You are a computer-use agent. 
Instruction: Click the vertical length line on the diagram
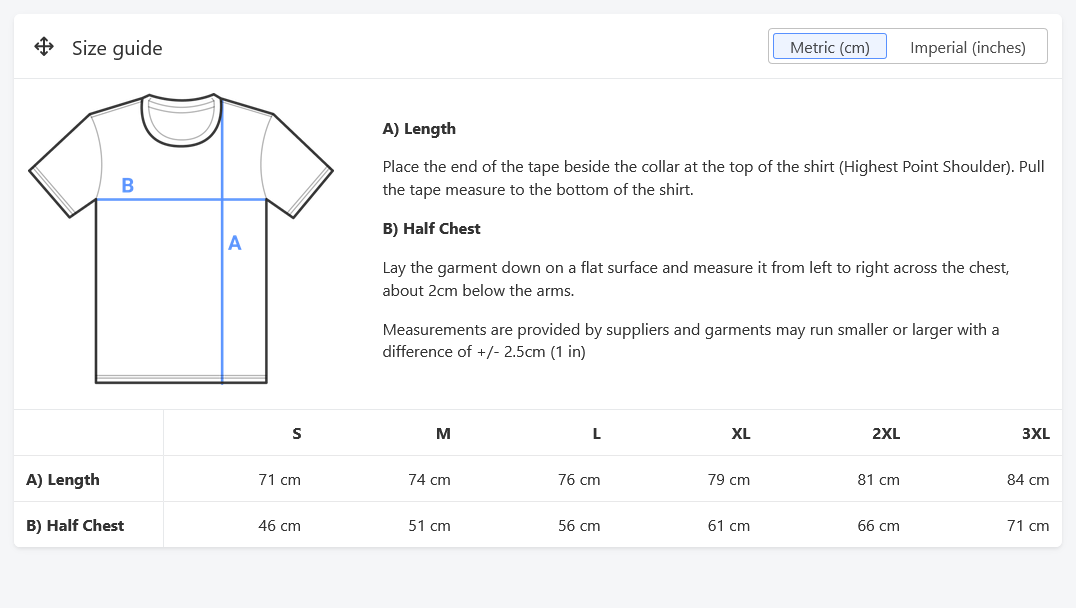(221, 300)
